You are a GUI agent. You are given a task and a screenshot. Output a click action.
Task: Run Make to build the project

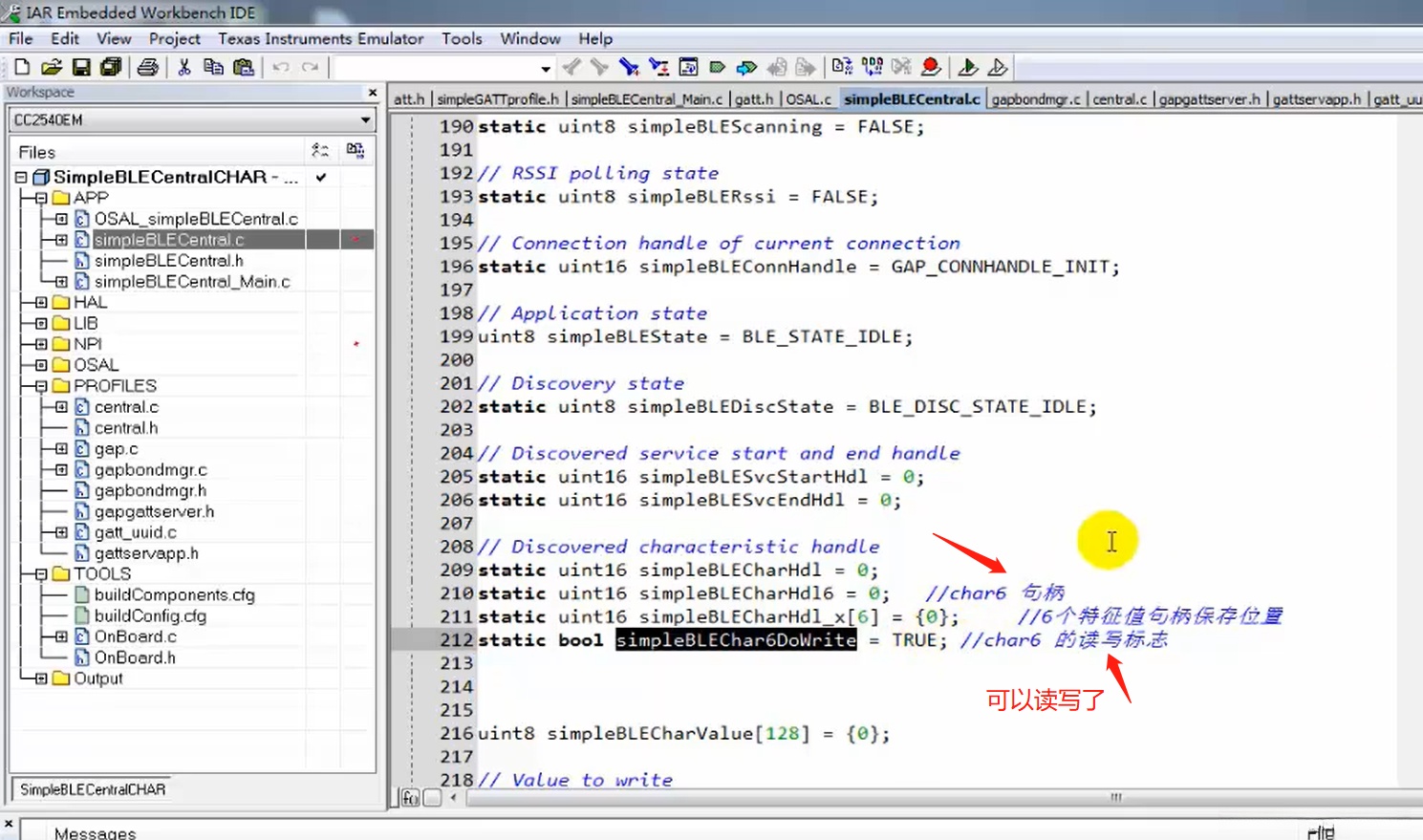coord(872,67)
